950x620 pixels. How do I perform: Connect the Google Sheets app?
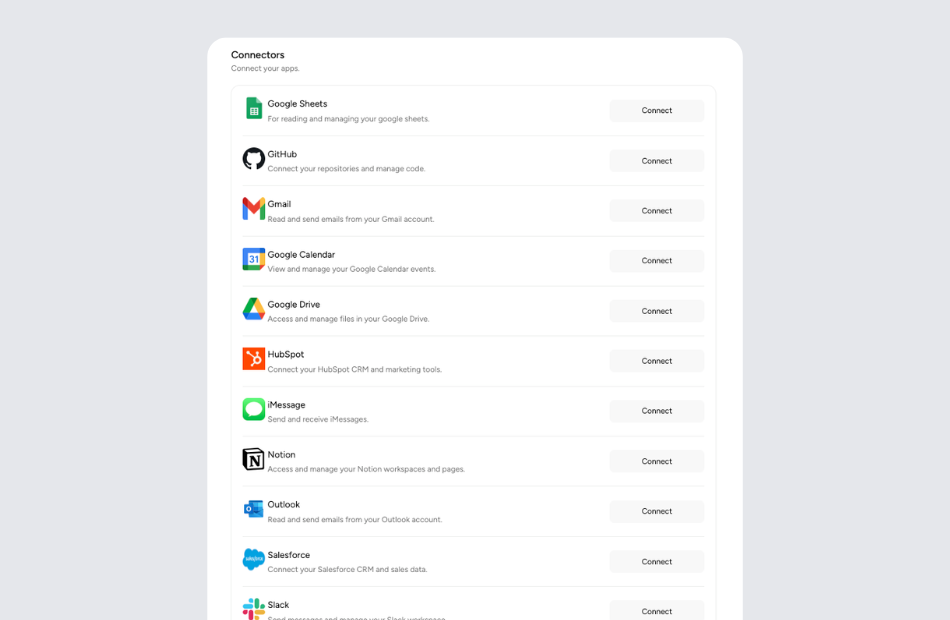pyautogui.click(x=656, y=110)
